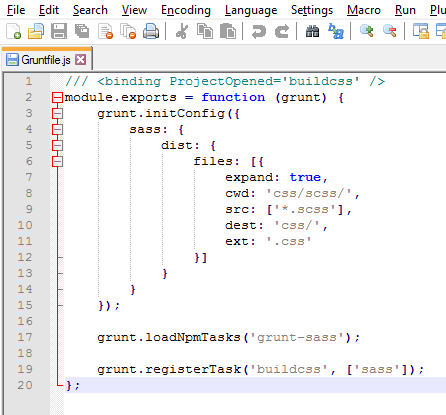446x415 pixels.
Task: Create a new file with New icon
Action: (x=14, y=31)
